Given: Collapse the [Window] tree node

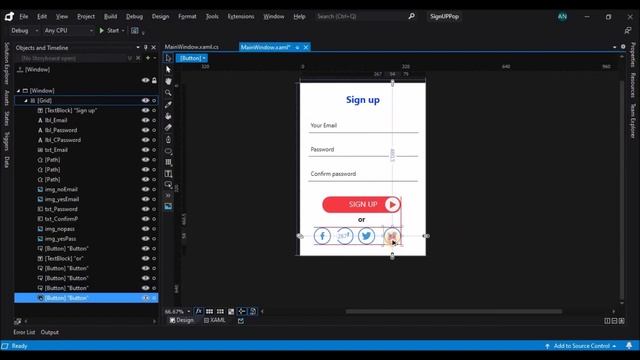Looking at the screenshot, I should click(x=18, y=91).
